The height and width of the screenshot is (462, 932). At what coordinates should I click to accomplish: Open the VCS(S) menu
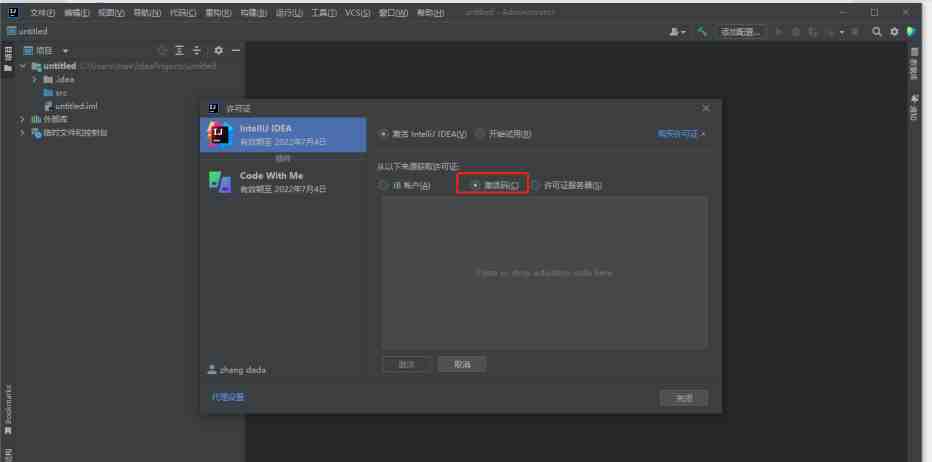click(358, 12)
